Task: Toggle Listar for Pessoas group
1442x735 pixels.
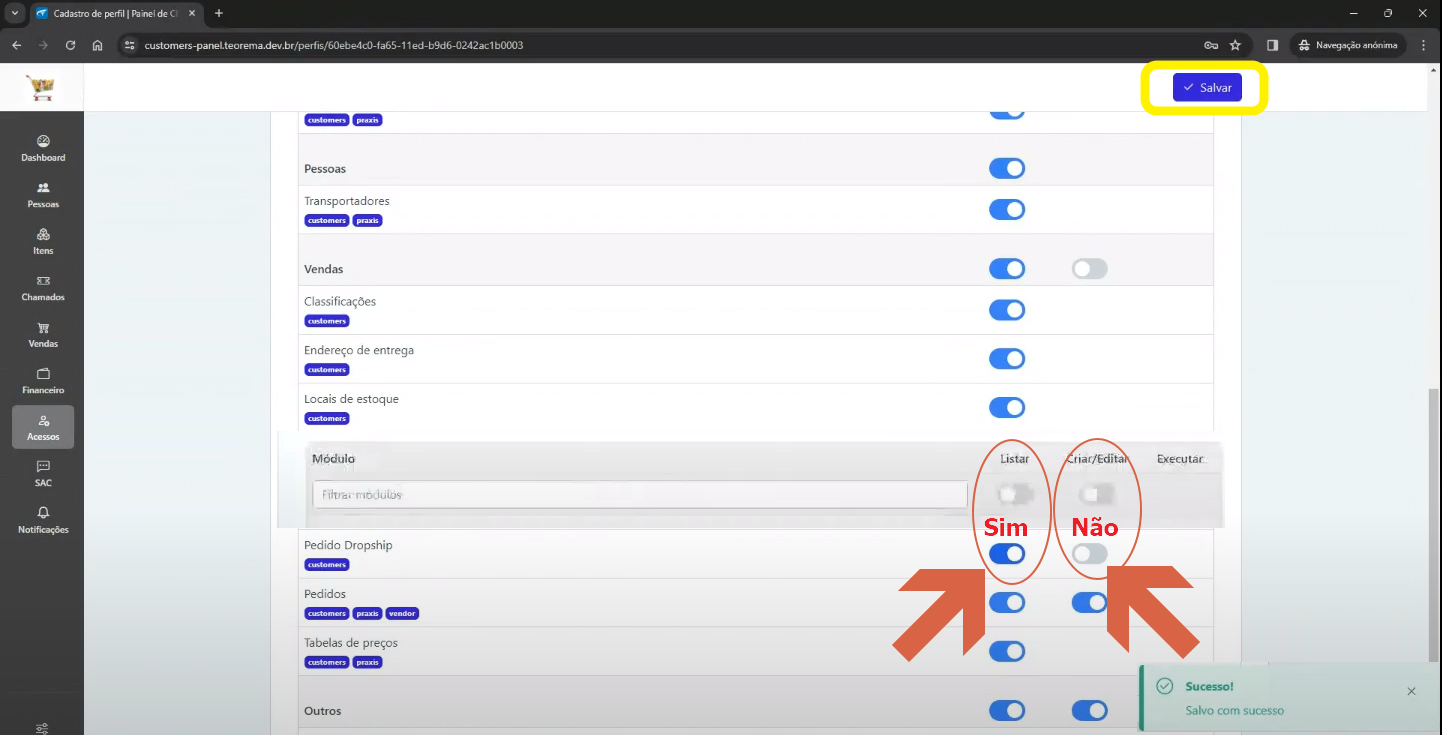Action: (1007, 168)
